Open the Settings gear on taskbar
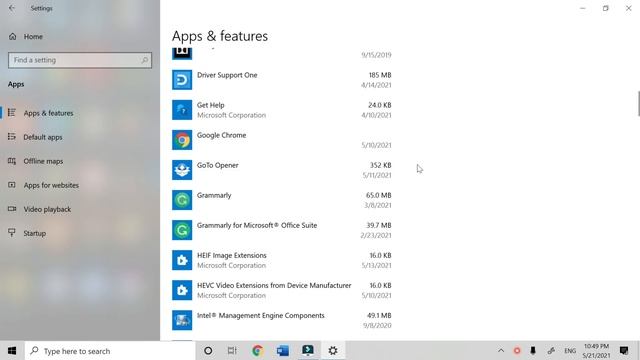Image resolution: width=640 pixels, height=360 pixels. [333, 351]
